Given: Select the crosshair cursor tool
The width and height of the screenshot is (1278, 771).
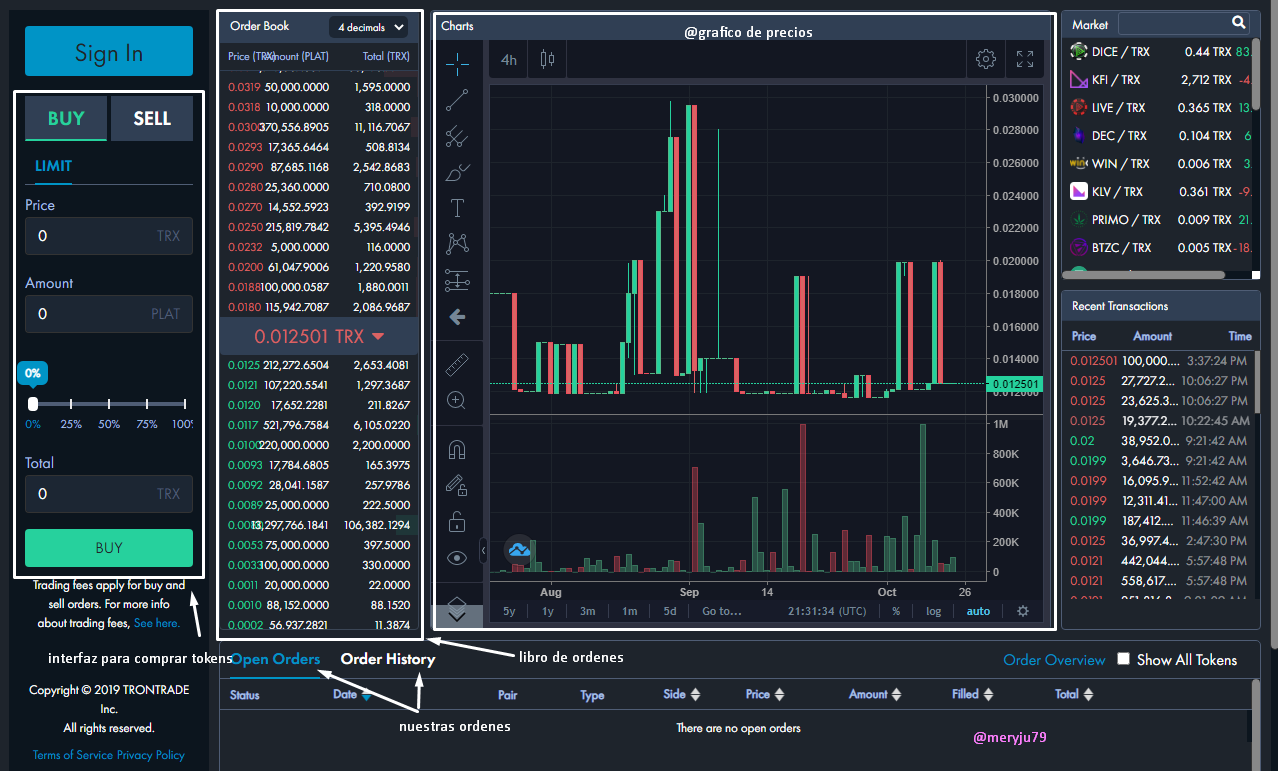Looking at the screenshot, I should point(457,63).
